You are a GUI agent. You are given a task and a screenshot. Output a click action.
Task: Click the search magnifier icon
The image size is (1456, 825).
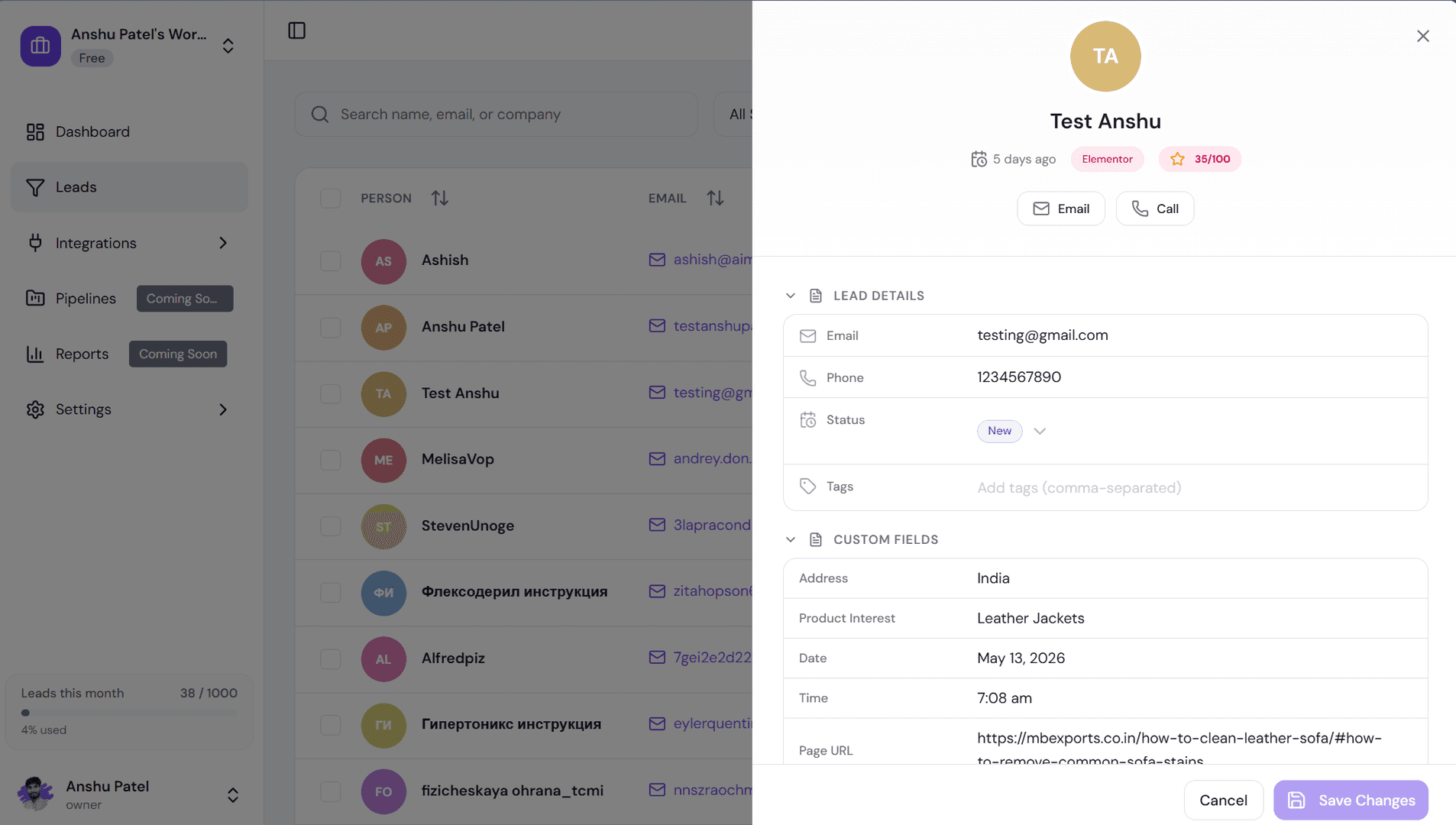click(320, 115)
